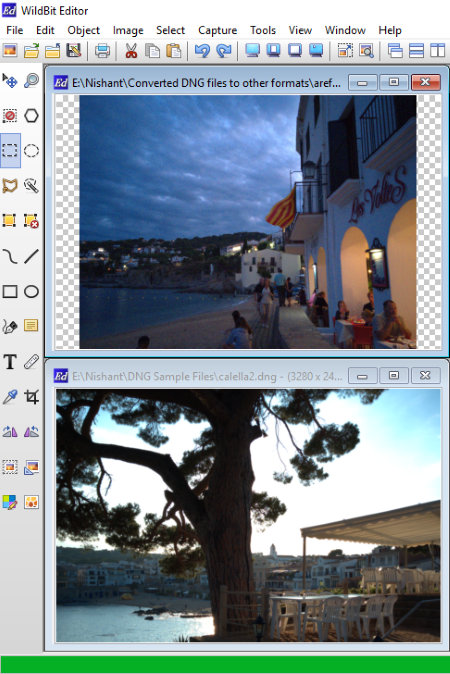The height and width of the screenshot is (674, 450).
Task: Click the image preview magnifier icon in toolbar
Action: [x=366, y=50]
